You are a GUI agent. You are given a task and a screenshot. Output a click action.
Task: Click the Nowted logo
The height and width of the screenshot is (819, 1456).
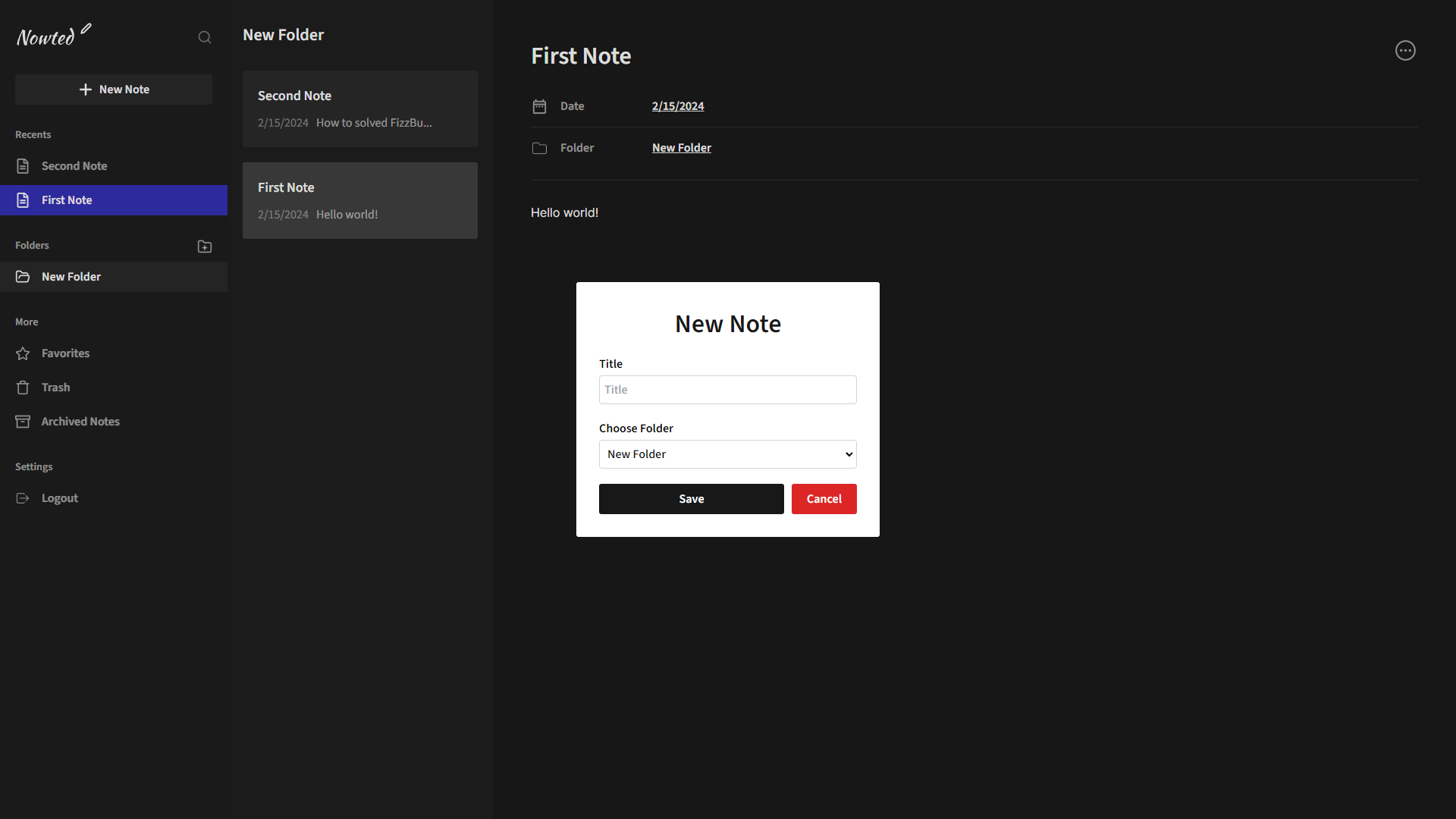[x=53, y=36]
